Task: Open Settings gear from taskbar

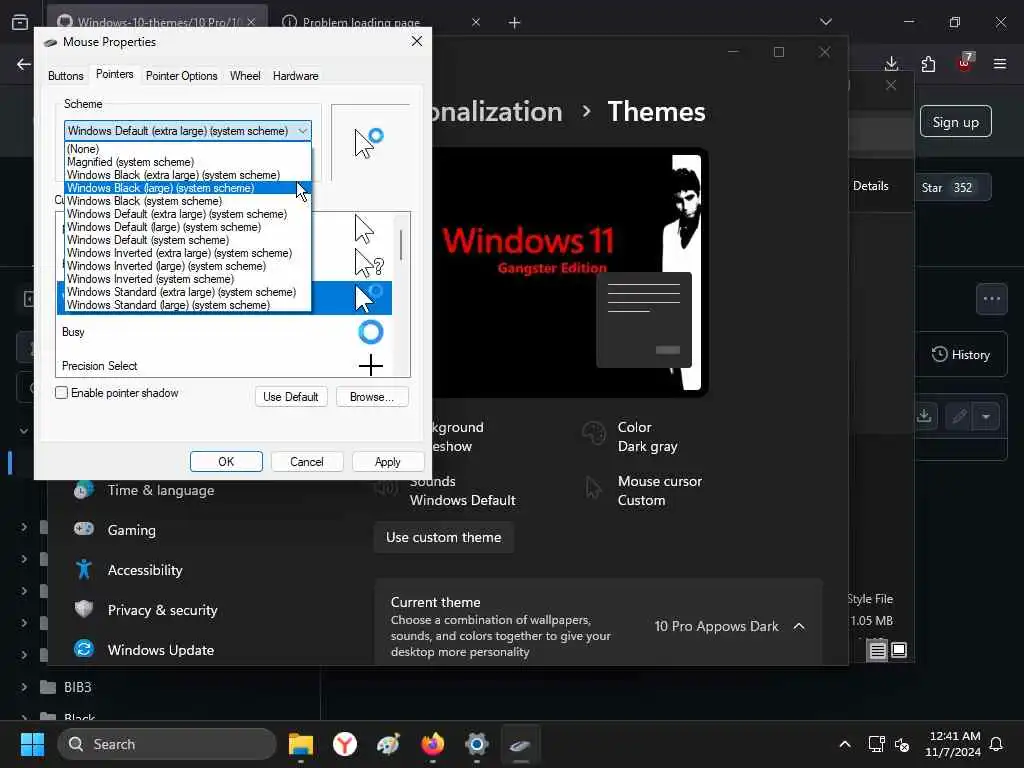Action: coord(477,744)
